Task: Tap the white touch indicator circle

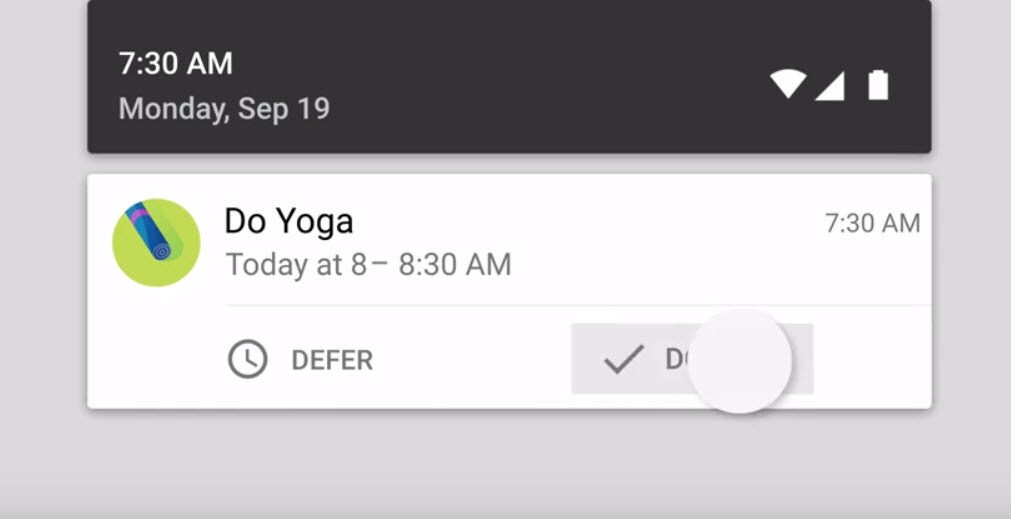Action: [740, 361]
